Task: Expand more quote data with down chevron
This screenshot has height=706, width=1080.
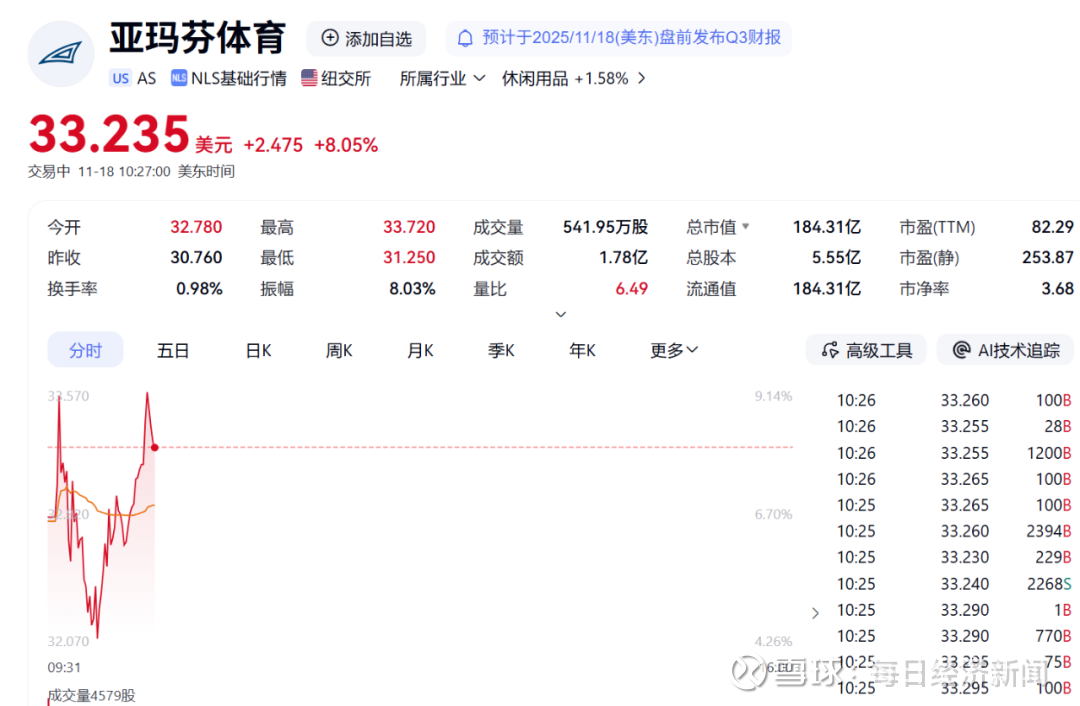Action: point(561,314)
